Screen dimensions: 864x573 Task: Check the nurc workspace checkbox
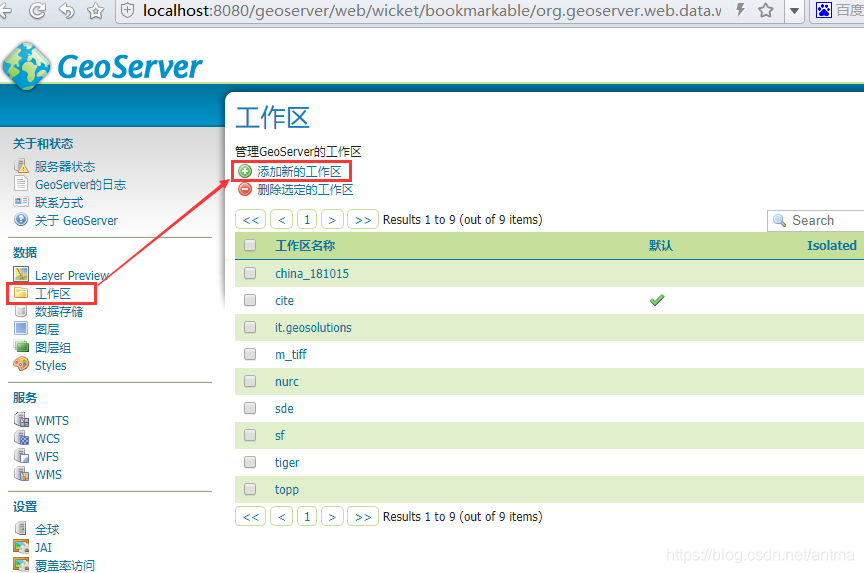(x=250, y=381)
